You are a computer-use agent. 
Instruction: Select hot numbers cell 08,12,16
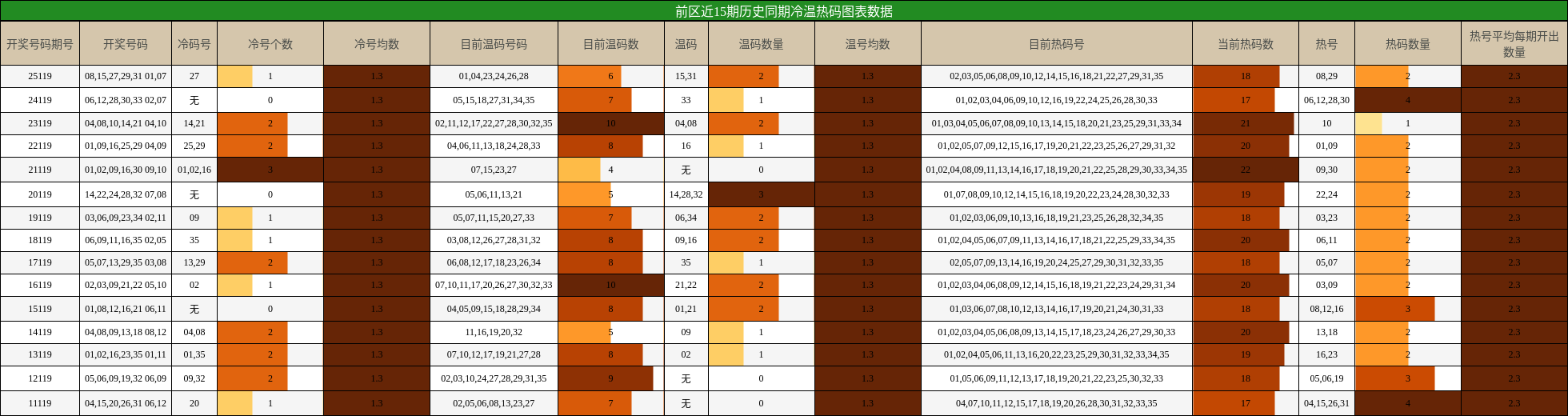1326,309
